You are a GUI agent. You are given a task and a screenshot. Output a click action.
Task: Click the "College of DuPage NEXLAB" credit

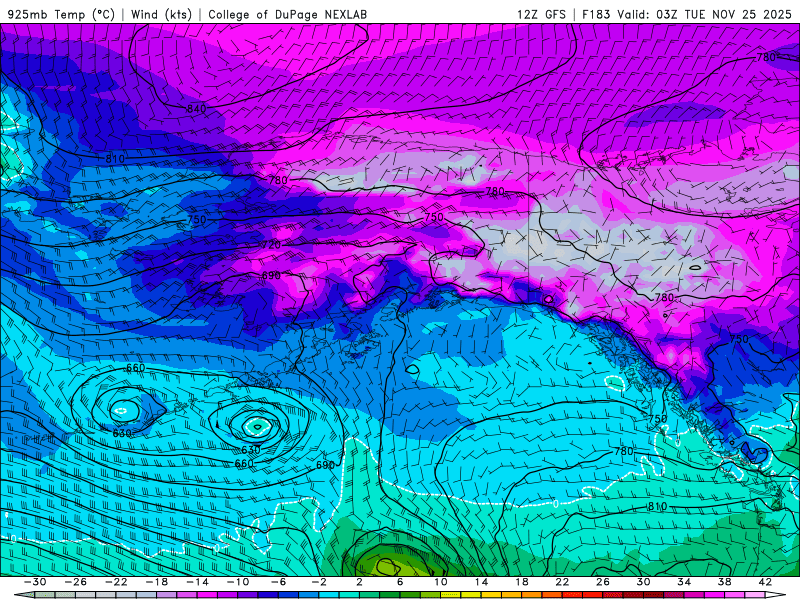click(x=287, y=14)
